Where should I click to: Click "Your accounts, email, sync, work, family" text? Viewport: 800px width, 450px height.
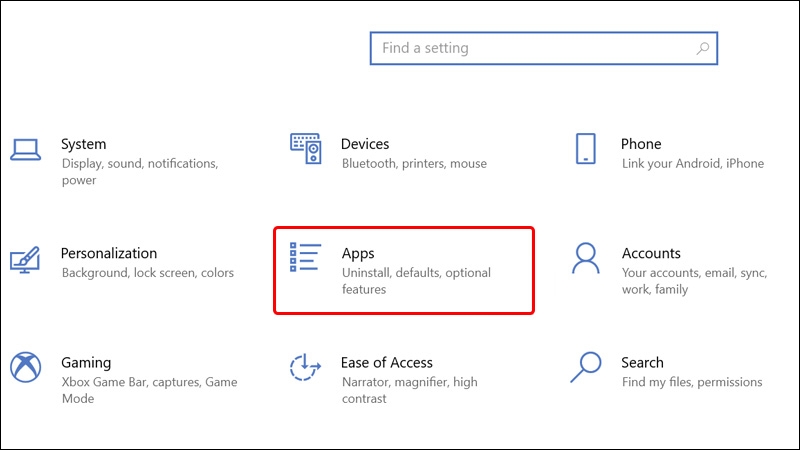[x=694, y=281]
